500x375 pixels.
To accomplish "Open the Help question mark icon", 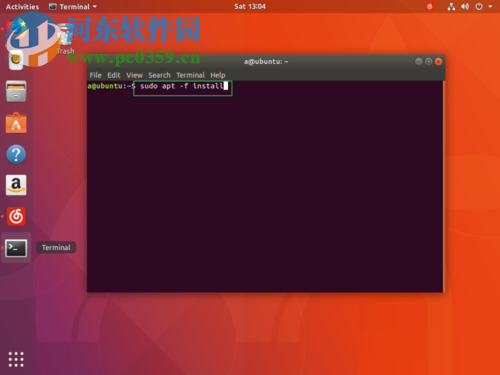I will tap(16, 154).
